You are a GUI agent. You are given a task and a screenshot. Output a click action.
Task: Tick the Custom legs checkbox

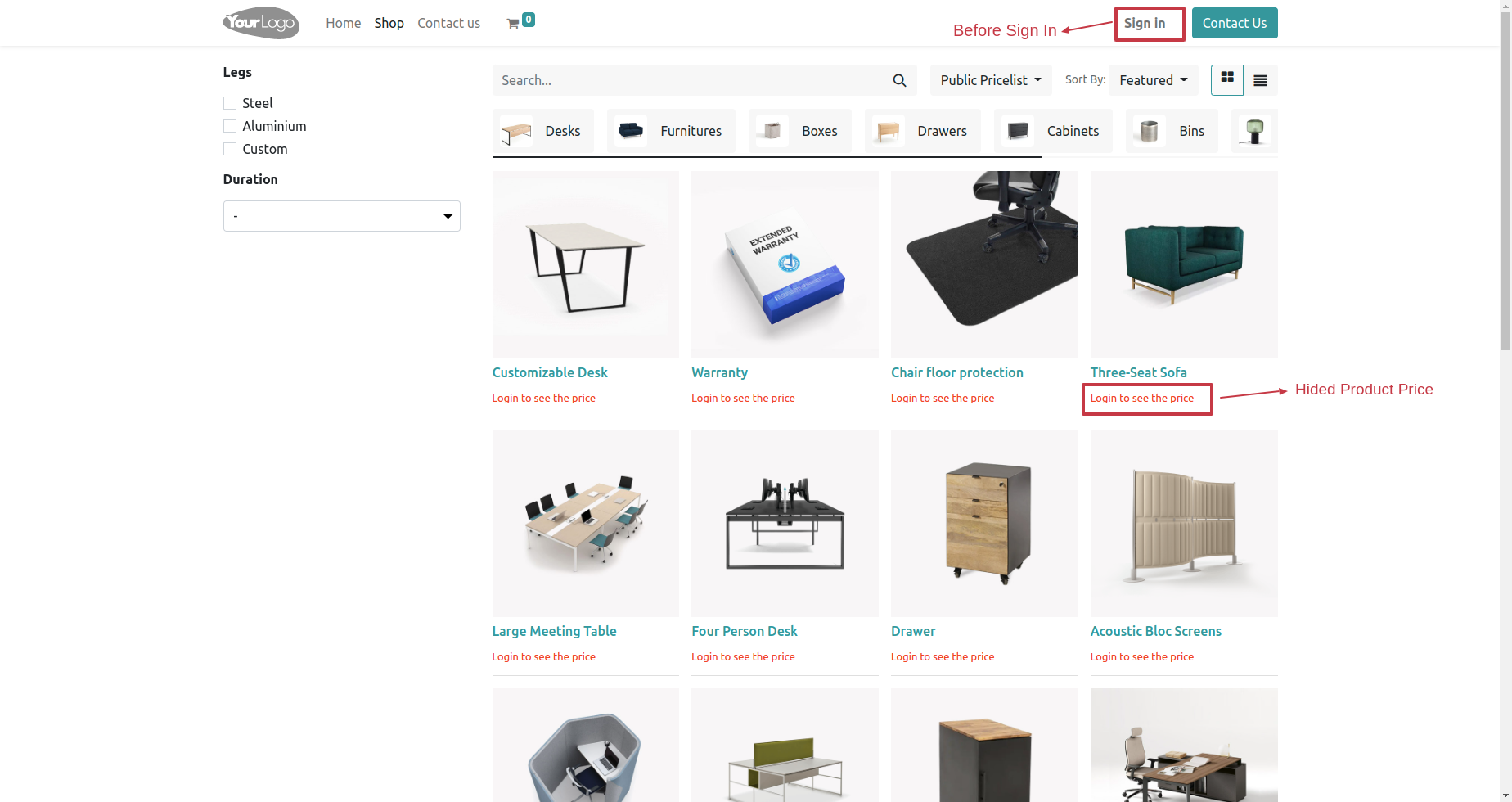coord(230,149)
